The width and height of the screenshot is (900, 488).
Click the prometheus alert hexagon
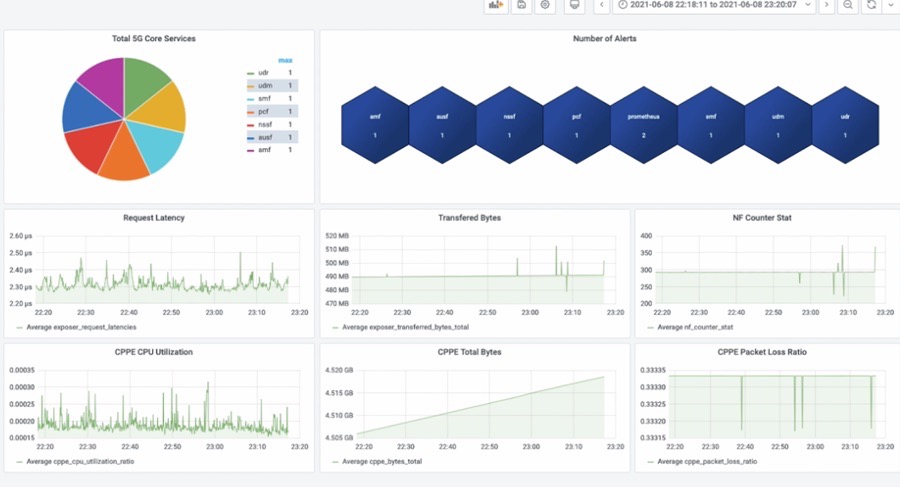tap(643, 126)
